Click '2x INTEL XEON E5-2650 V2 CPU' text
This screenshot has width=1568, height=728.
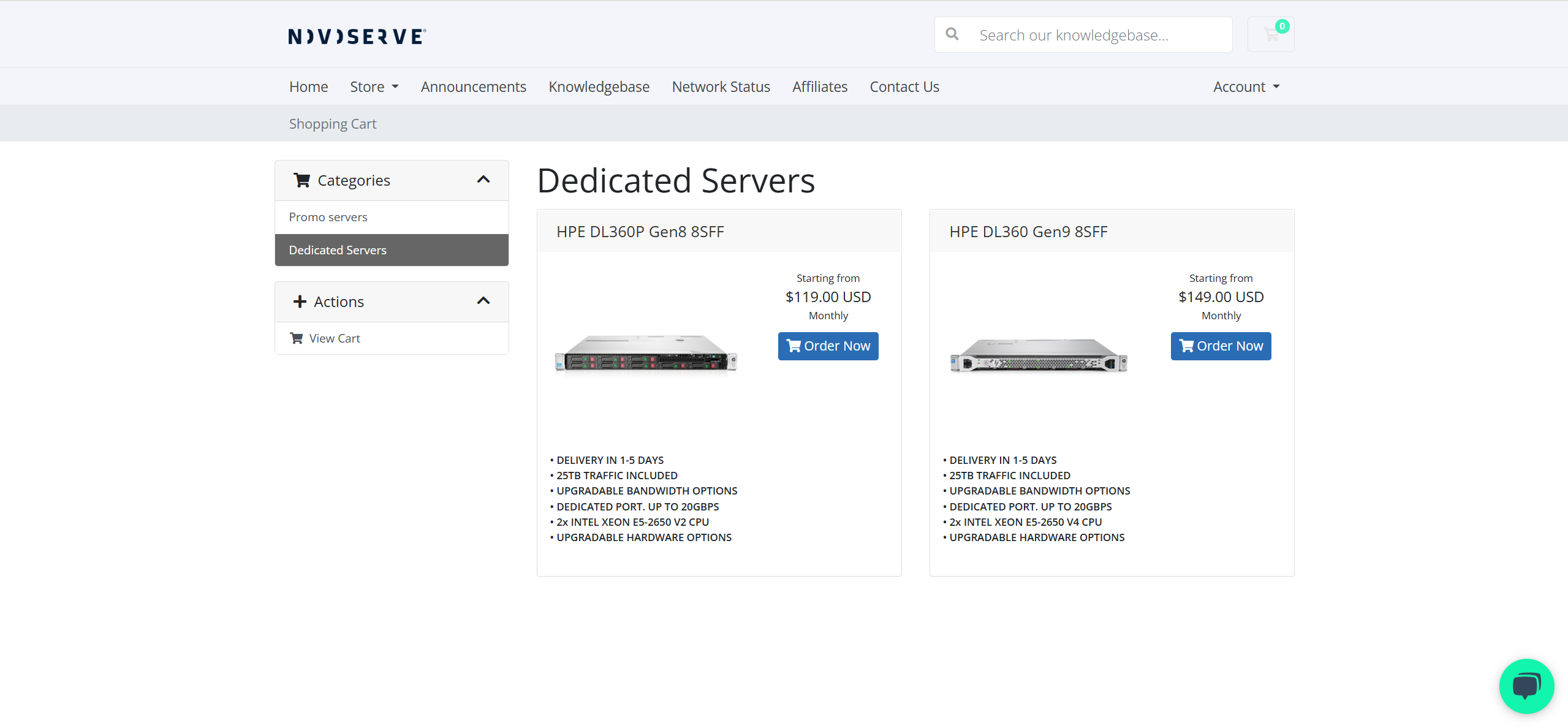[x=632, y=522]
